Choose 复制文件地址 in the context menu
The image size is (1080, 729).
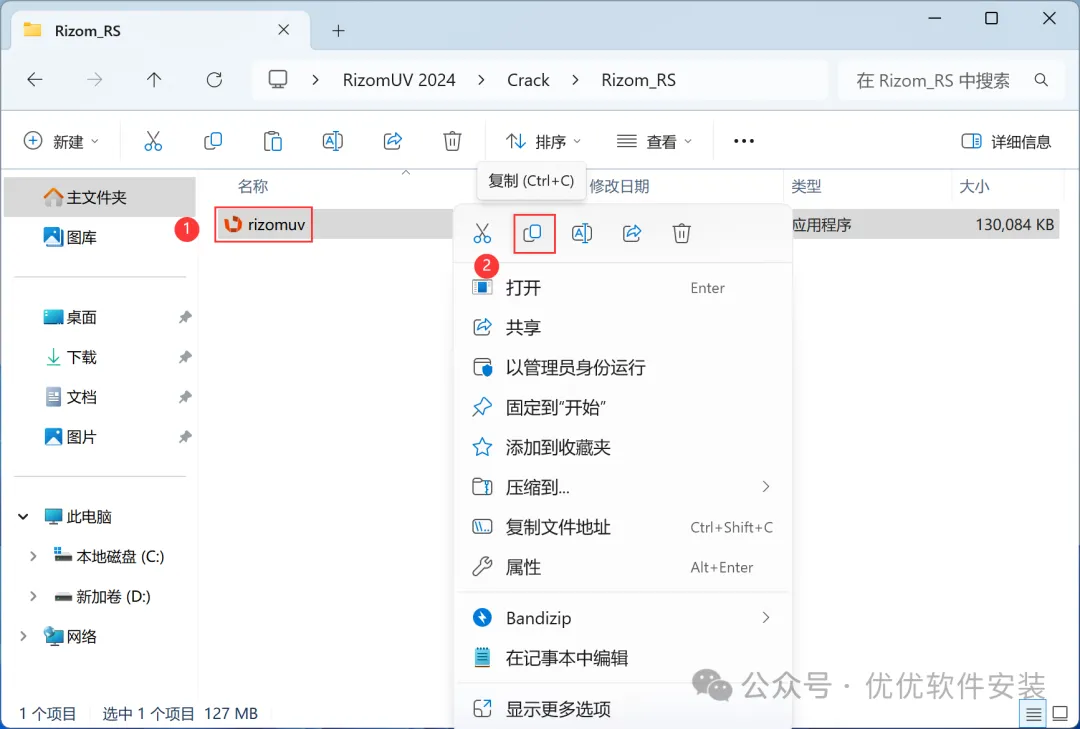(x=623, y=527)
